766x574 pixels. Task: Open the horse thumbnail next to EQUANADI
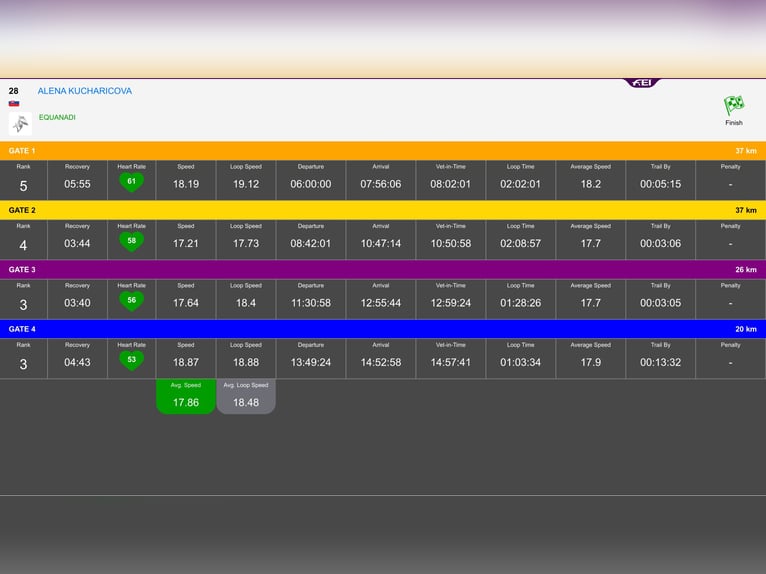pyautogui.click(x=21, y=124)
